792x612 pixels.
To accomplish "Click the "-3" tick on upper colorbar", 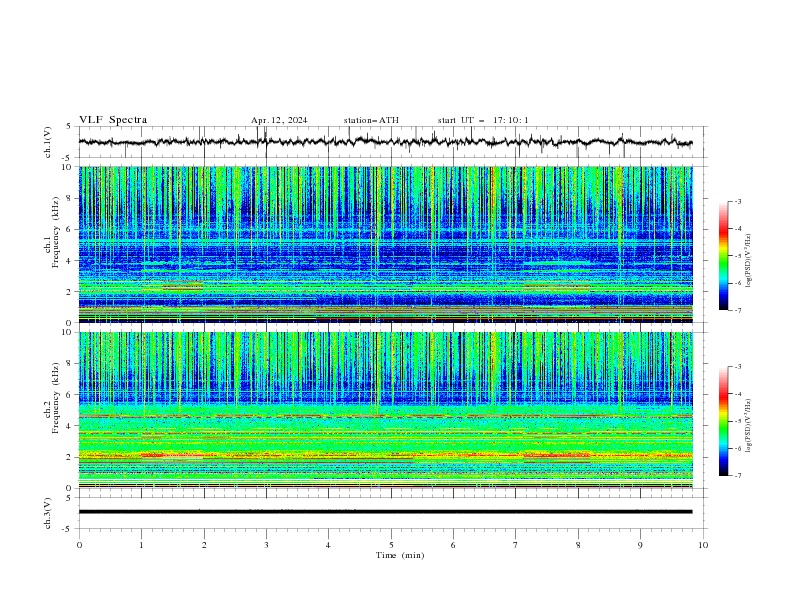I will [x=737, y=201].
